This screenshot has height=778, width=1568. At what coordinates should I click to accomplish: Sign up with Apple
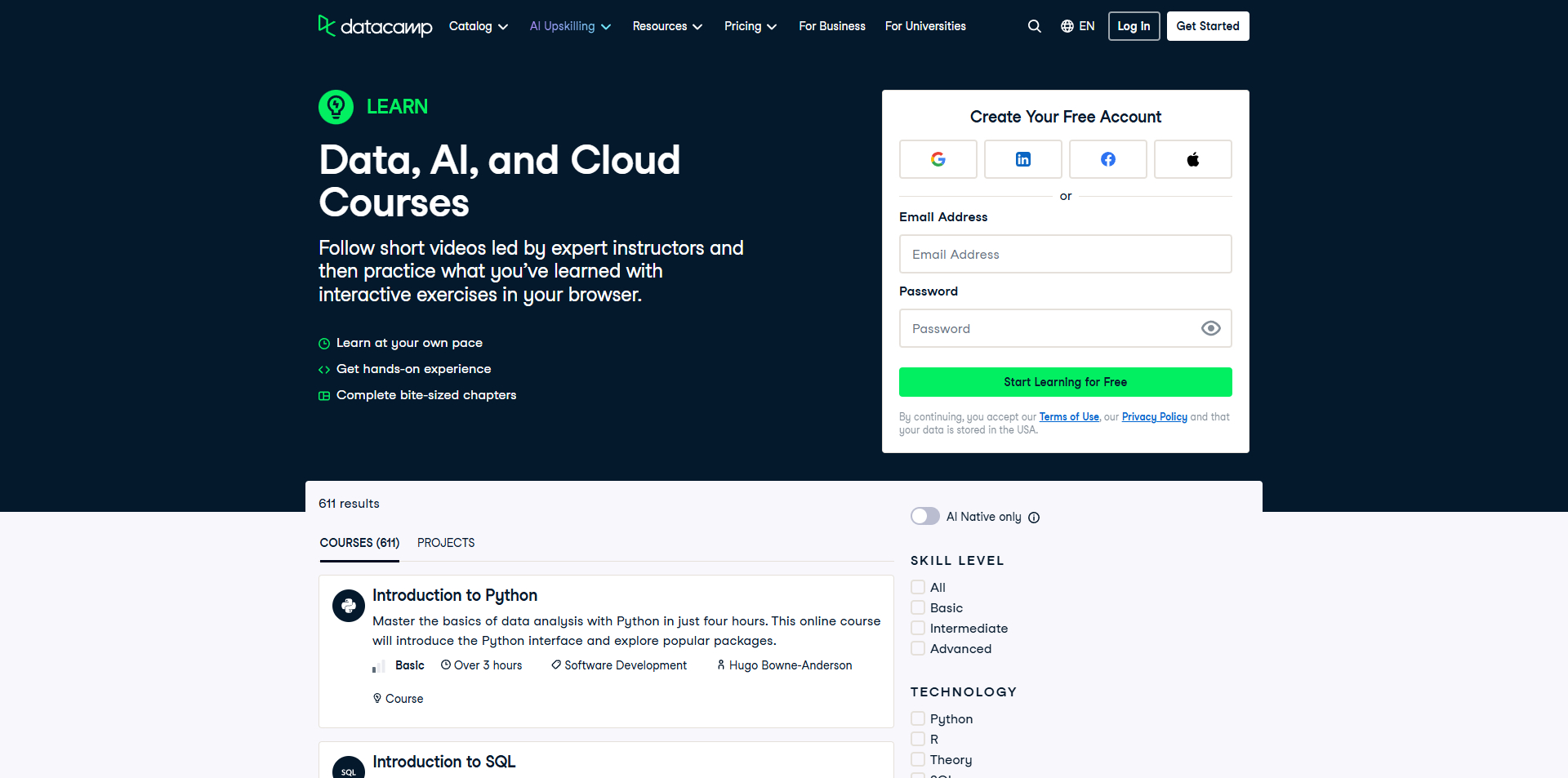(1192, 159)
